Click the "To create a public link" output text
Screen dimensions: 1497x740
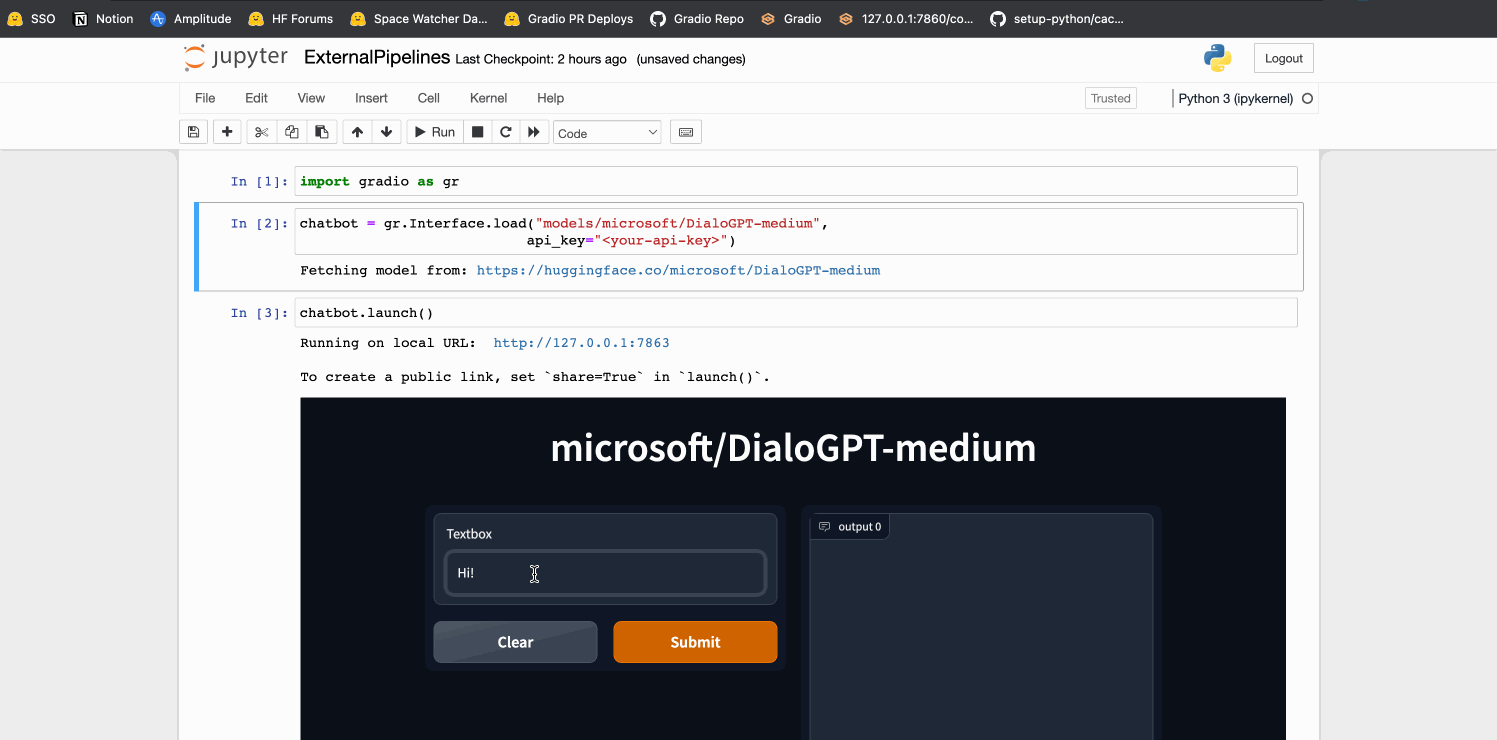click(x=535, y=377)
